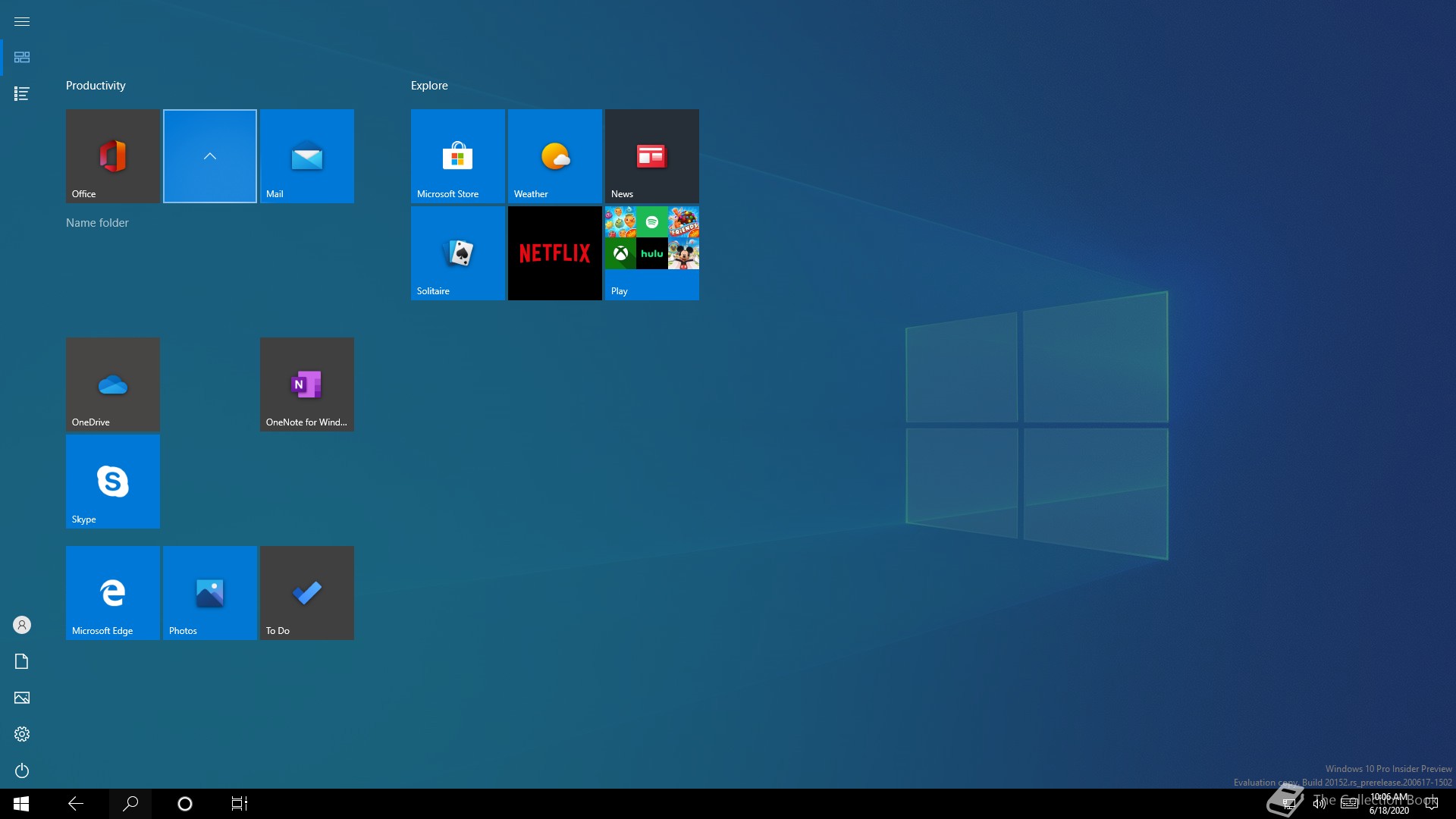This screenshot has width=1456, height=819.
Task: Open taskbar Search
Action: point(130,804)
